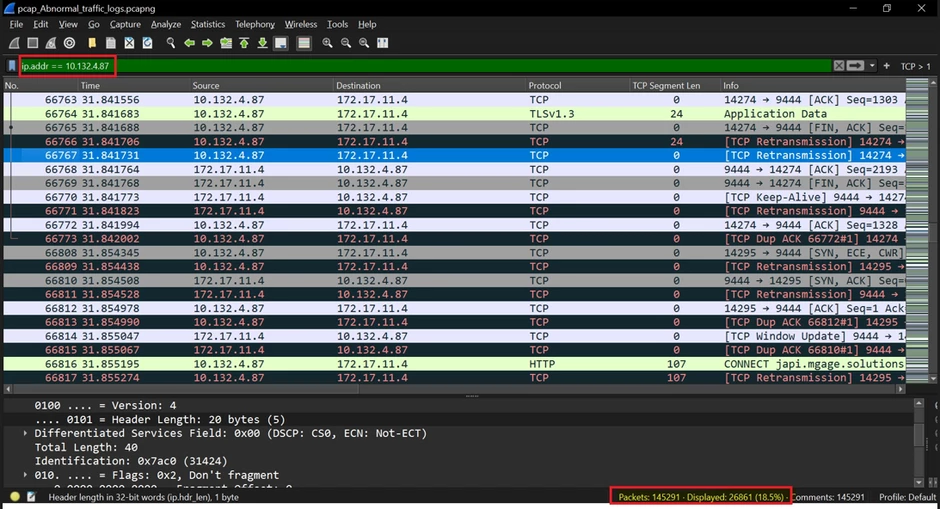Find a packet magnifier icon

click(171, 43)
